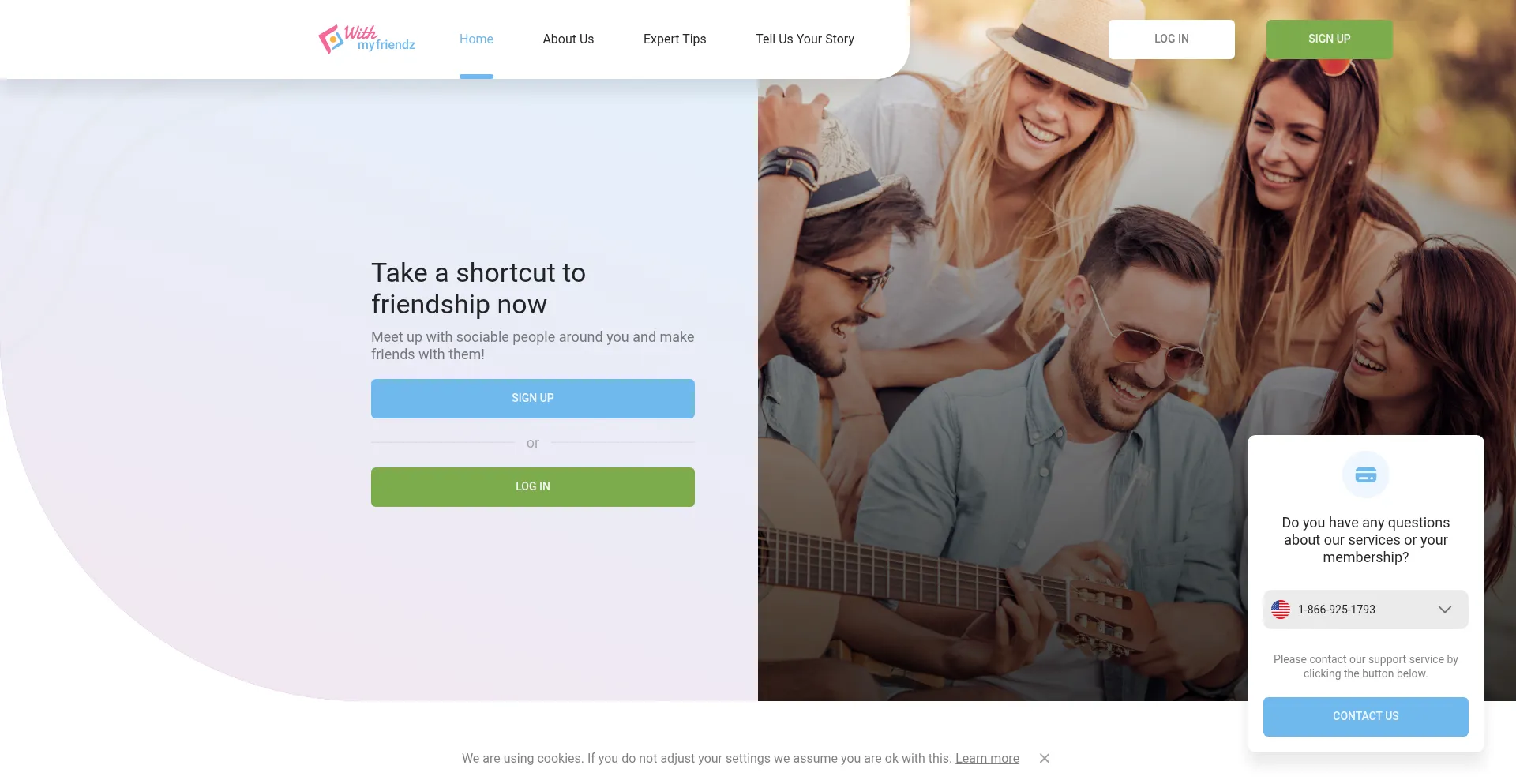
Task: Click the green SIGN UP header button
Action: (1329, 39)
